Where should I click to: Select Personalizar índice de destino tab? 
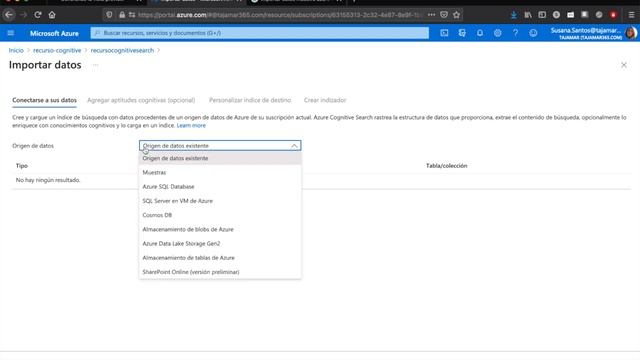250,100
